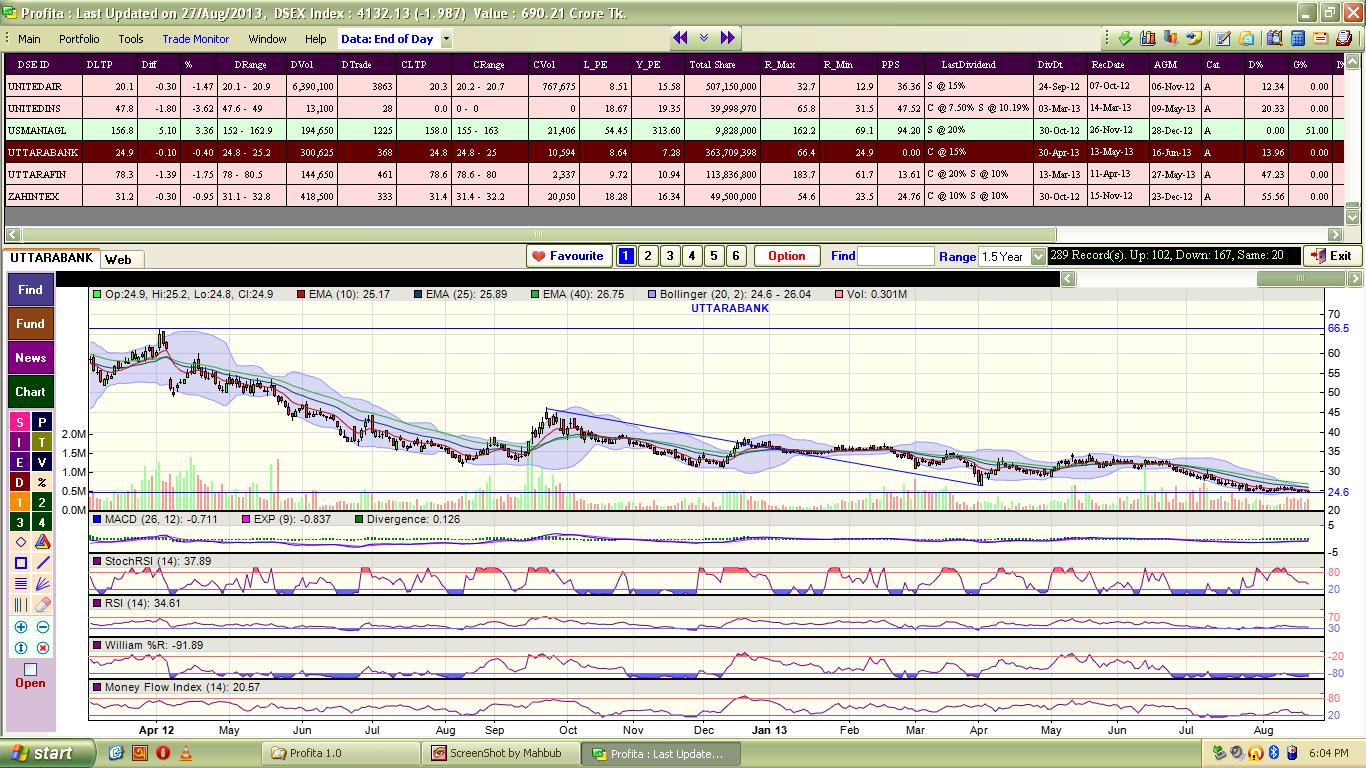Viewport: 1366px width, 768px height.
Task: Open the Tools menu
Action: click(131, 39)
